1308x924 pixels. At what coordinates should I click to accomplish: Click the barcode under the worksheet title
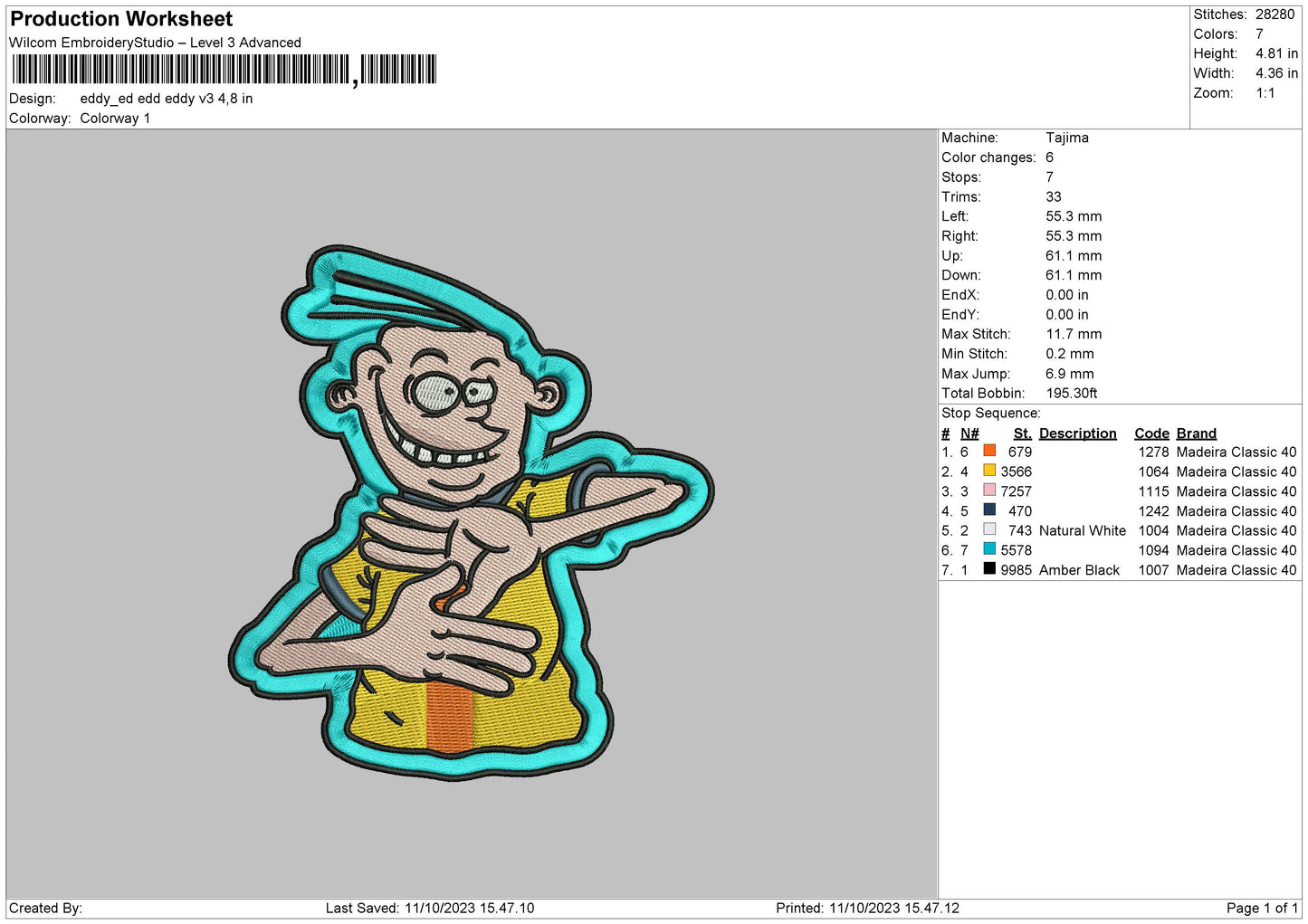(224, 70)
